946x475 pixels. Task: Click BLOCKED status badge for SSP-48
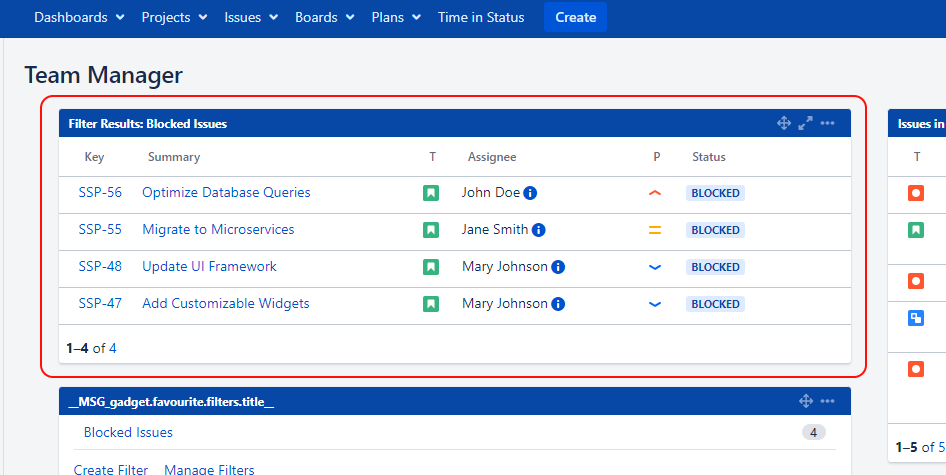(x=716, y=267)
